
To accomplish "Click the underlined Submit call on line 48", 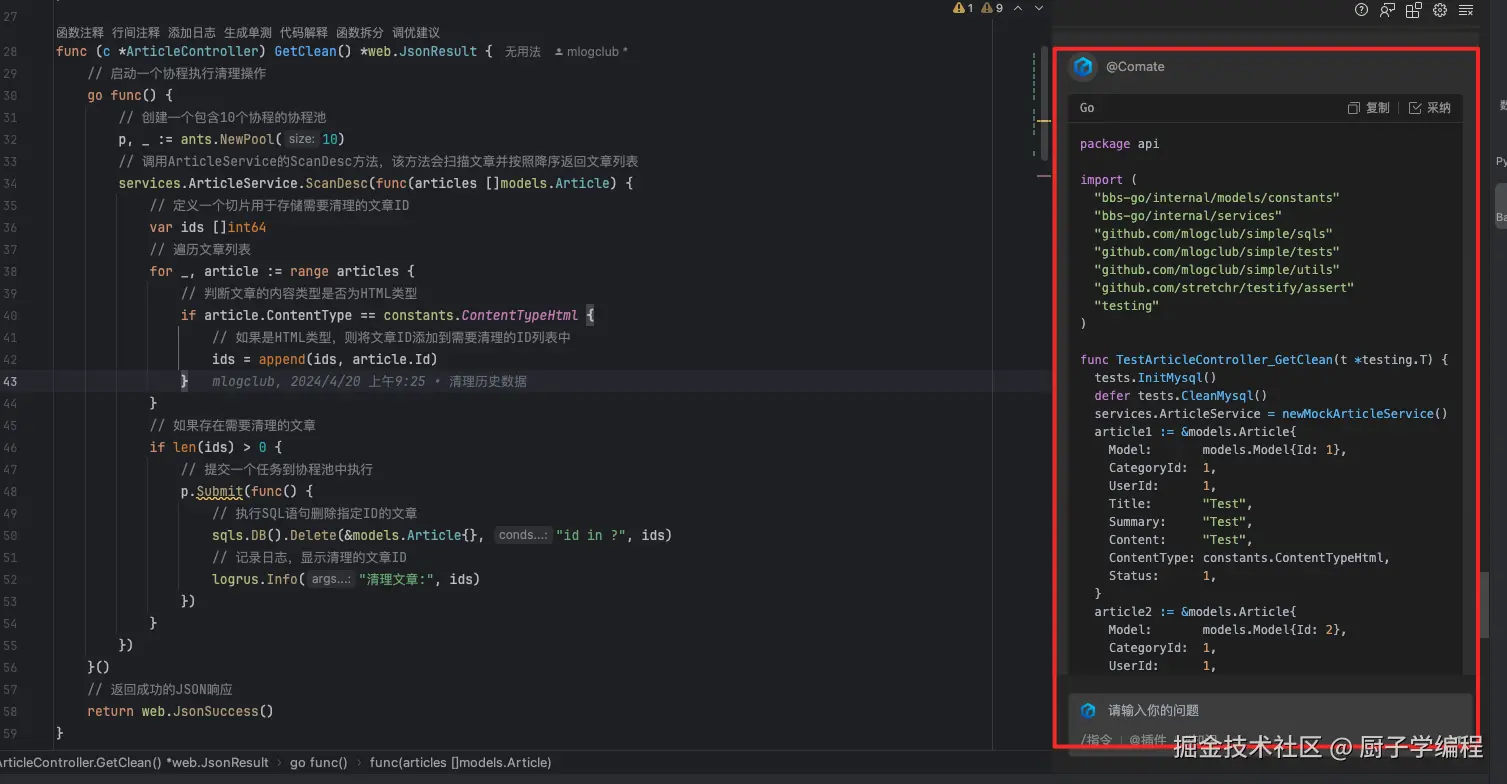I will [219, 491].
